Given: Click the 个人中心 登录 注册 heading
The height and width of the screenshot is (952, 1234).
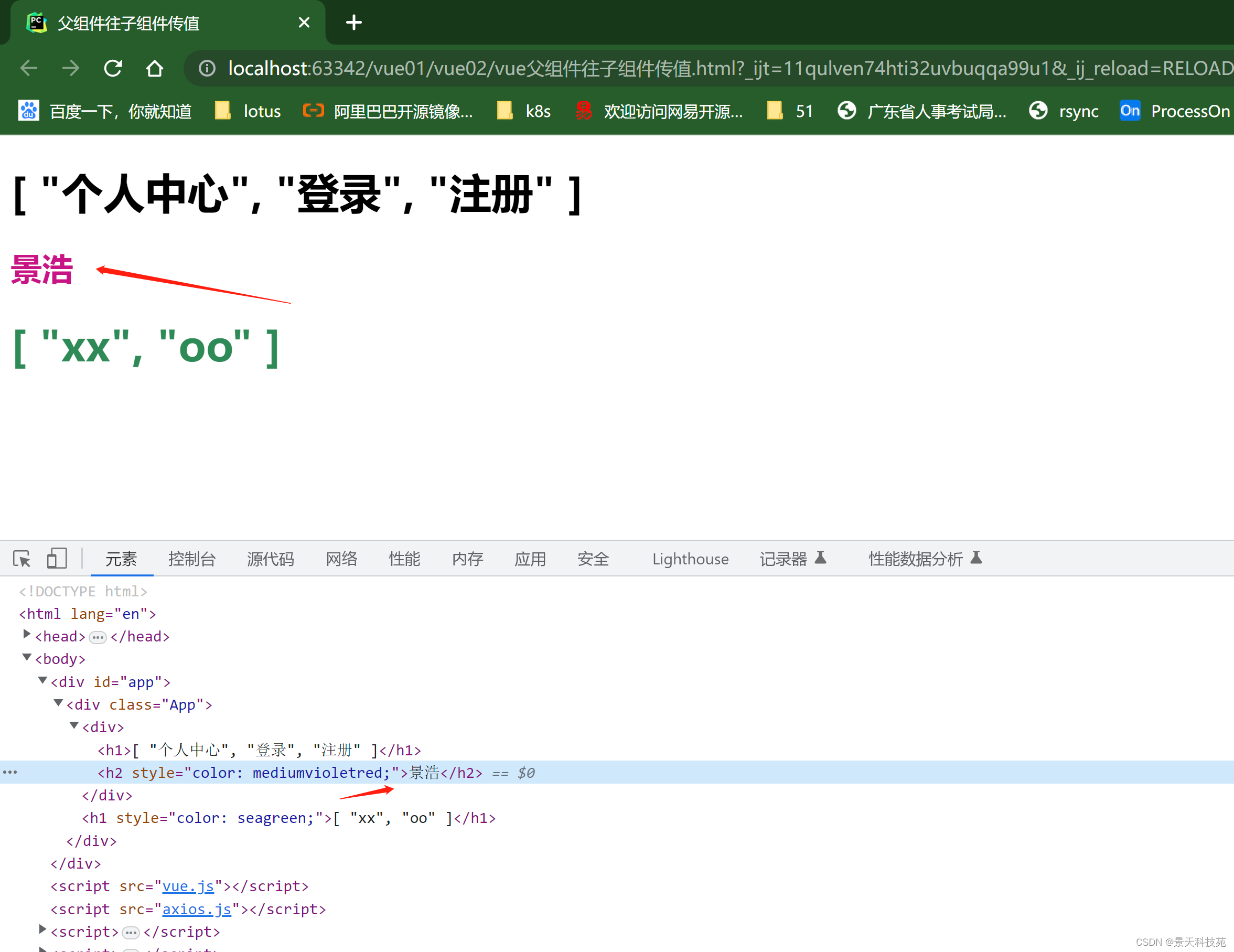Looking at the screenshot, I should click(297, 195).
